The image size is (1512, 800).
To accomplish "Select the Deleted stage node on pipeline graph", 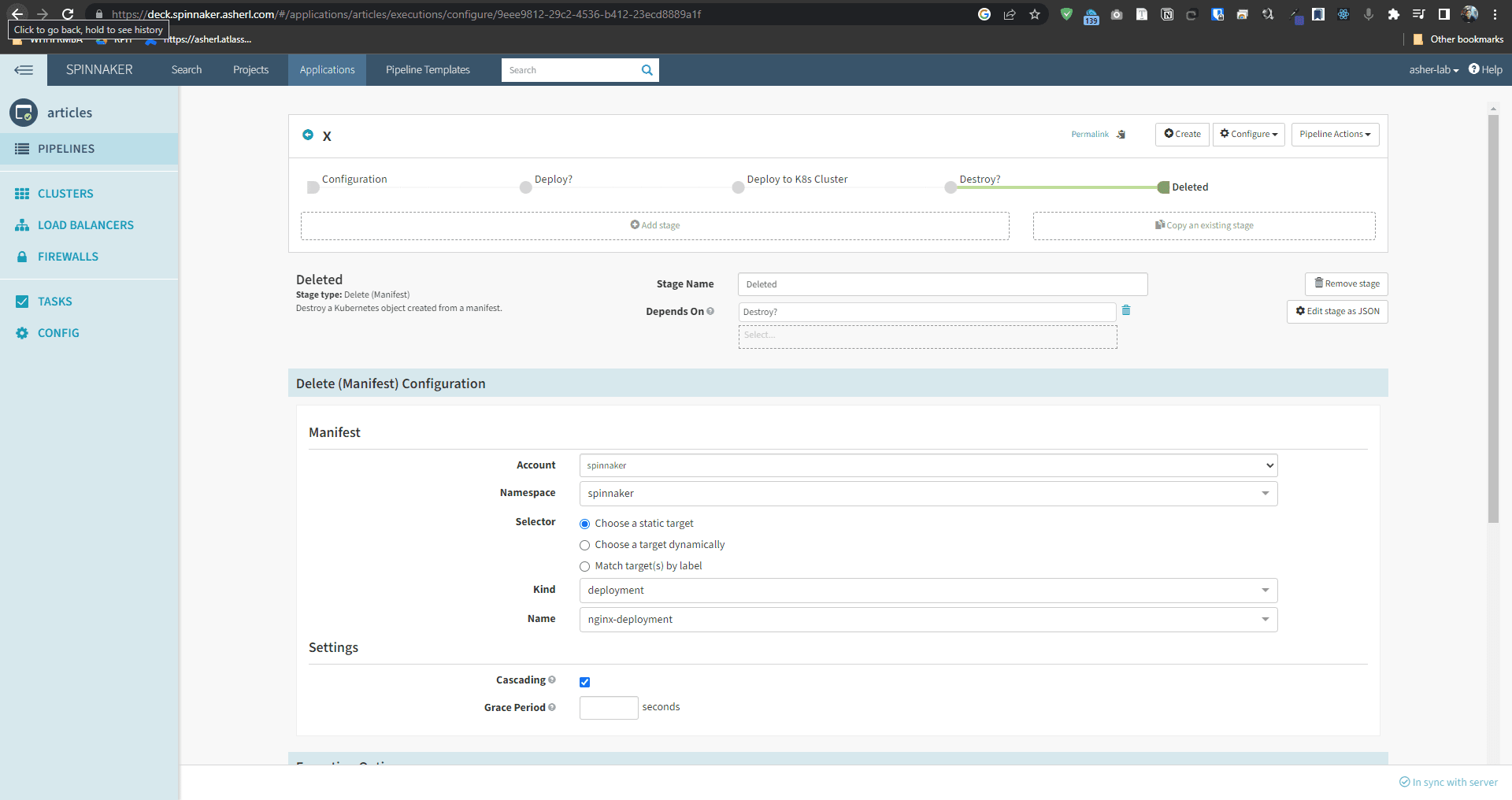I will click(1163, 187).
